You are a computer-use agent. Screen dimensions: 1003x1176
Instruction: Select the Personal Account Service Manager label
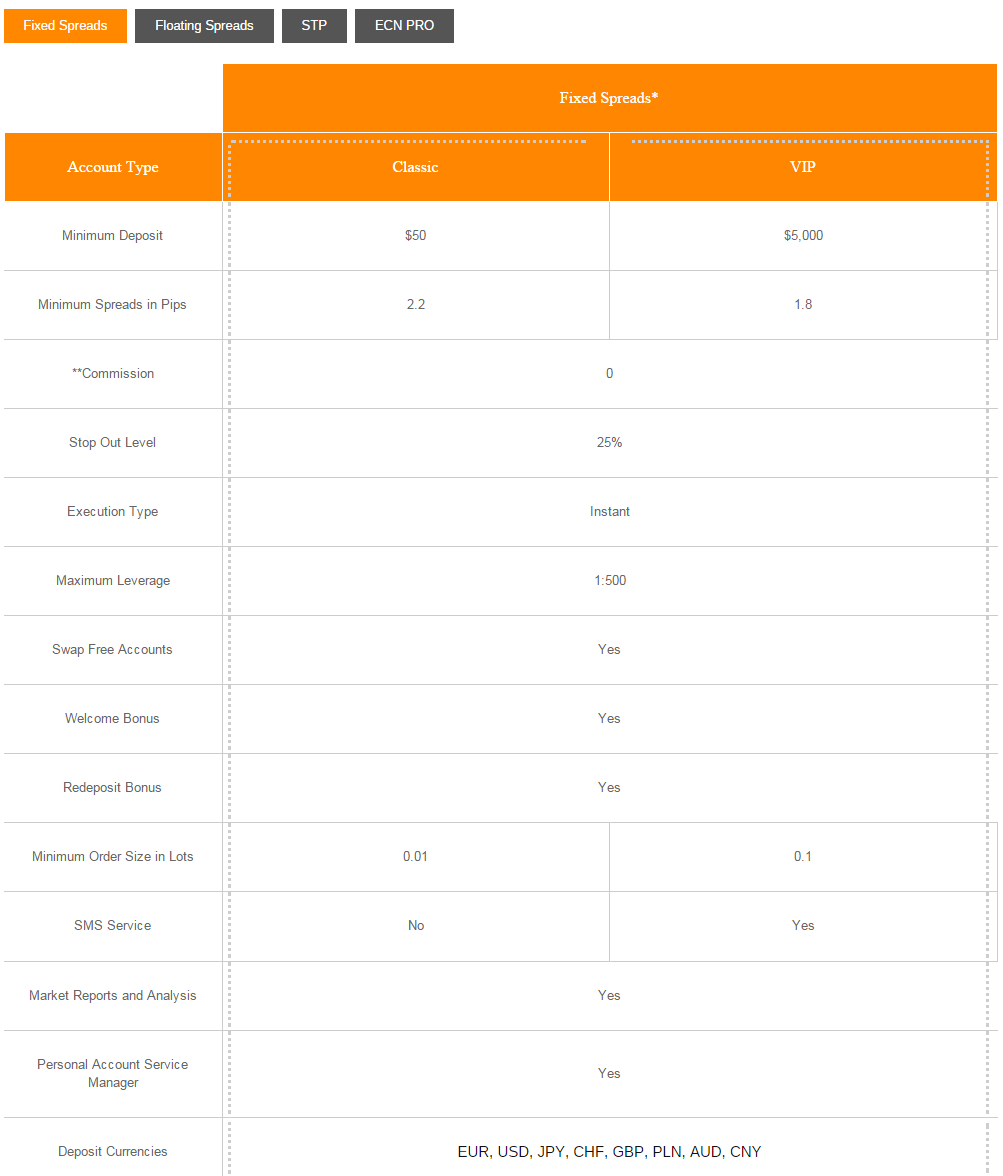[x=112, y=1073]
